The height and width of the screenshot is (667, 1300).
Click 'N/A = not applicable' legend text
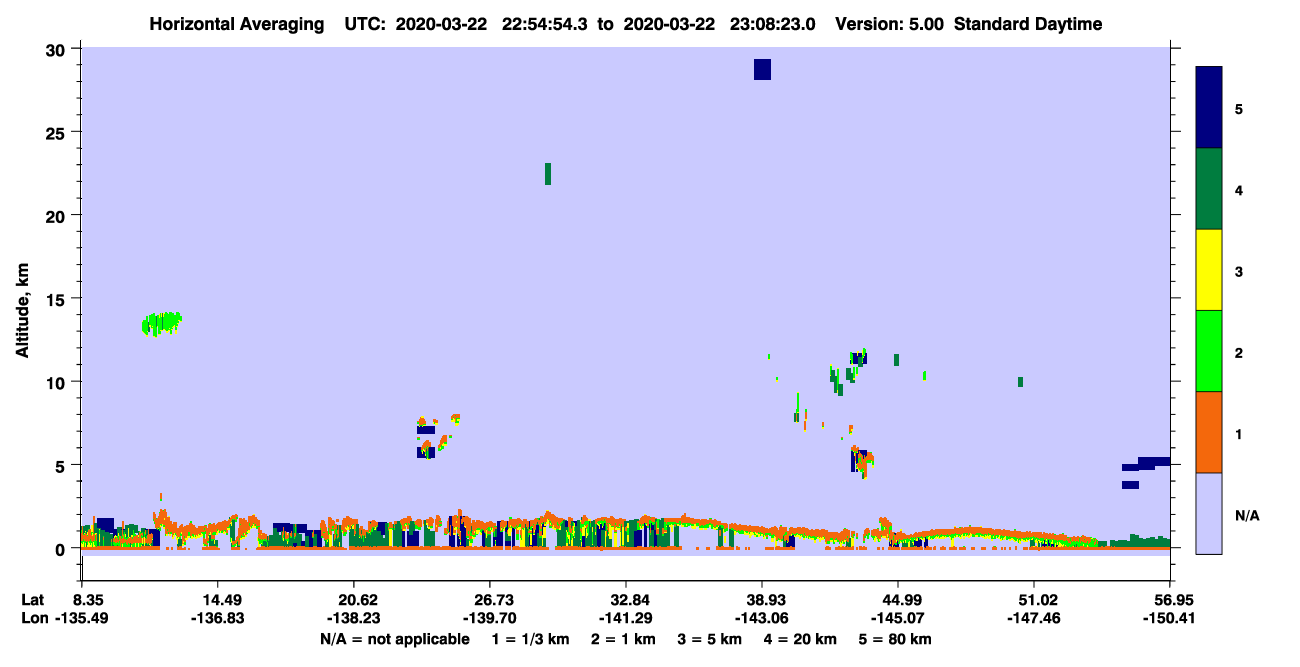395,638
